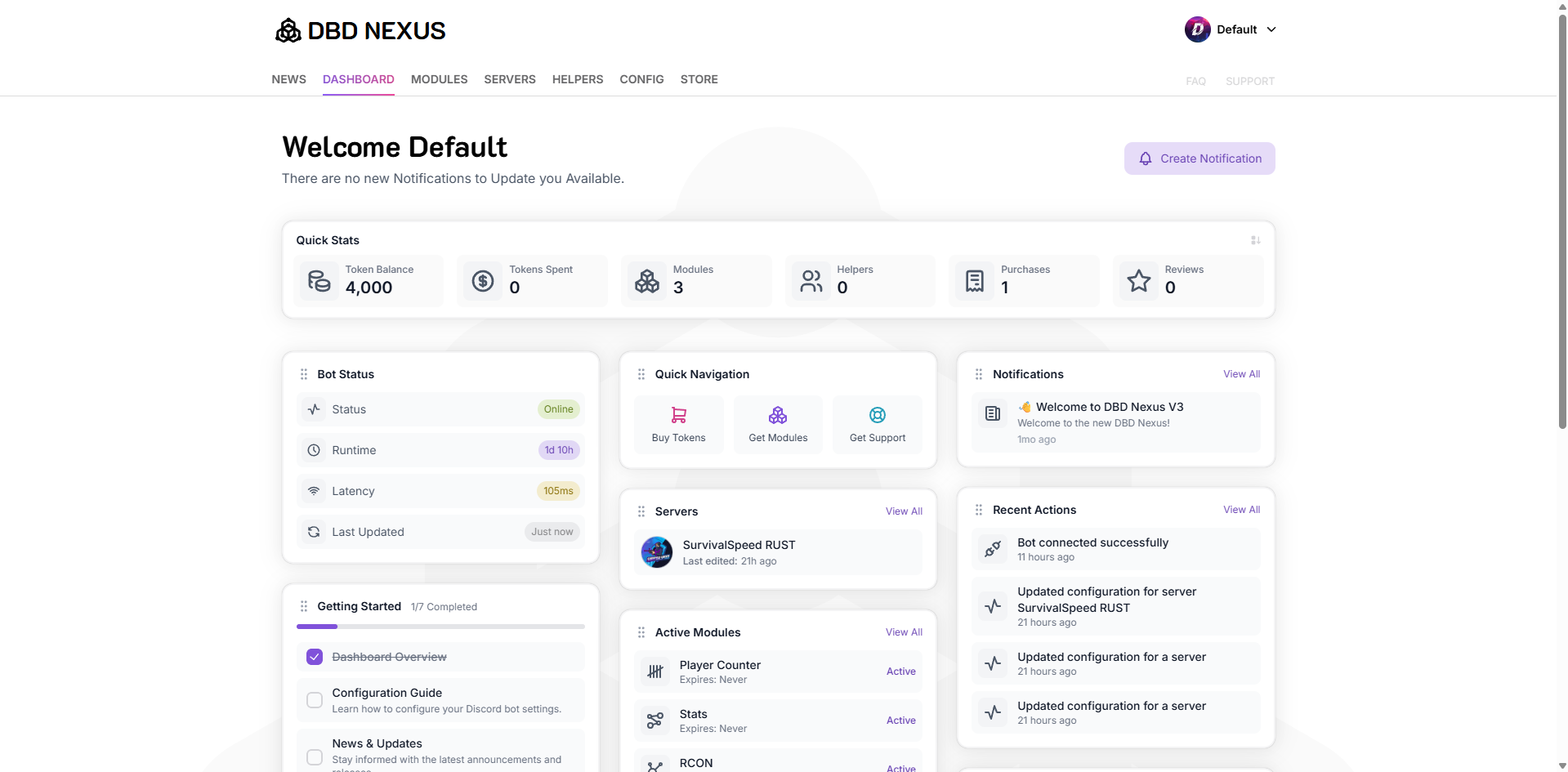Uncheck the Dashboard Overview task
The image size is (1568, 772).
point(313,656)
